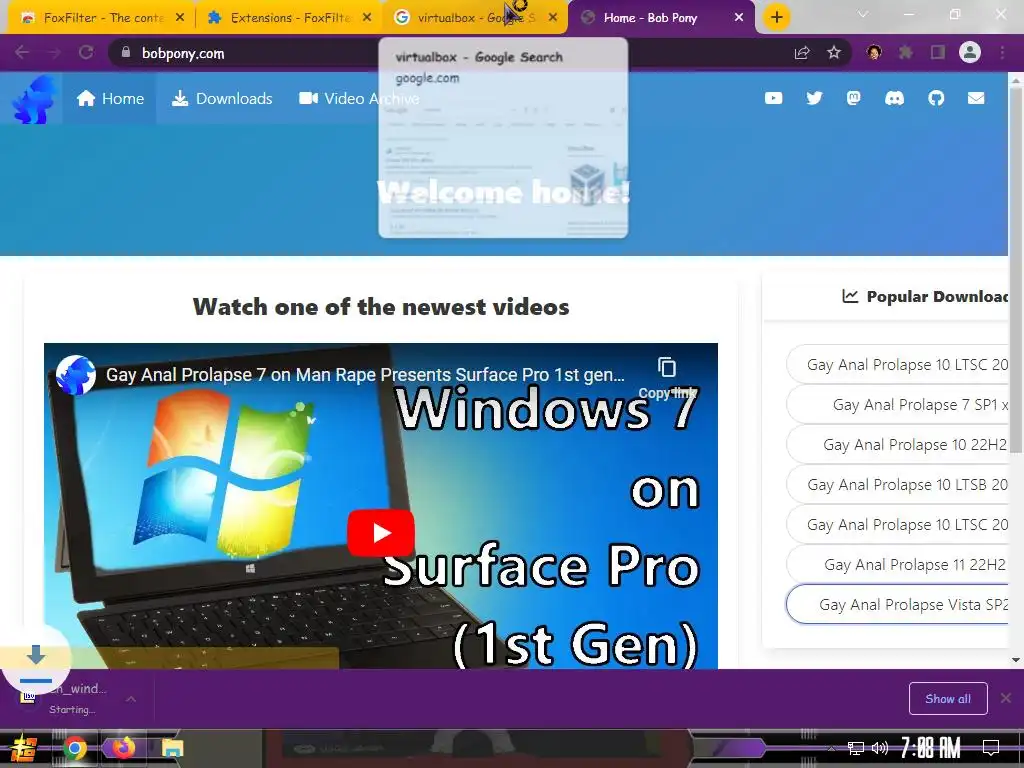Click the video title text above the thumbnail

pos(365,375)
